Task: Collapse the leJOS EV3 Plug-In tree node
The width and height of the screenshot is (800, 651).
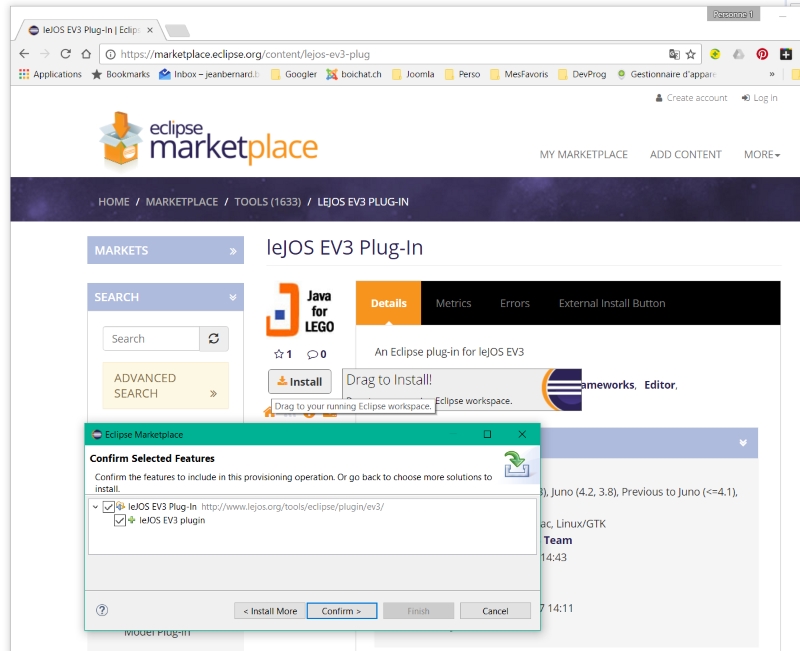Action: tap(95, 507)
